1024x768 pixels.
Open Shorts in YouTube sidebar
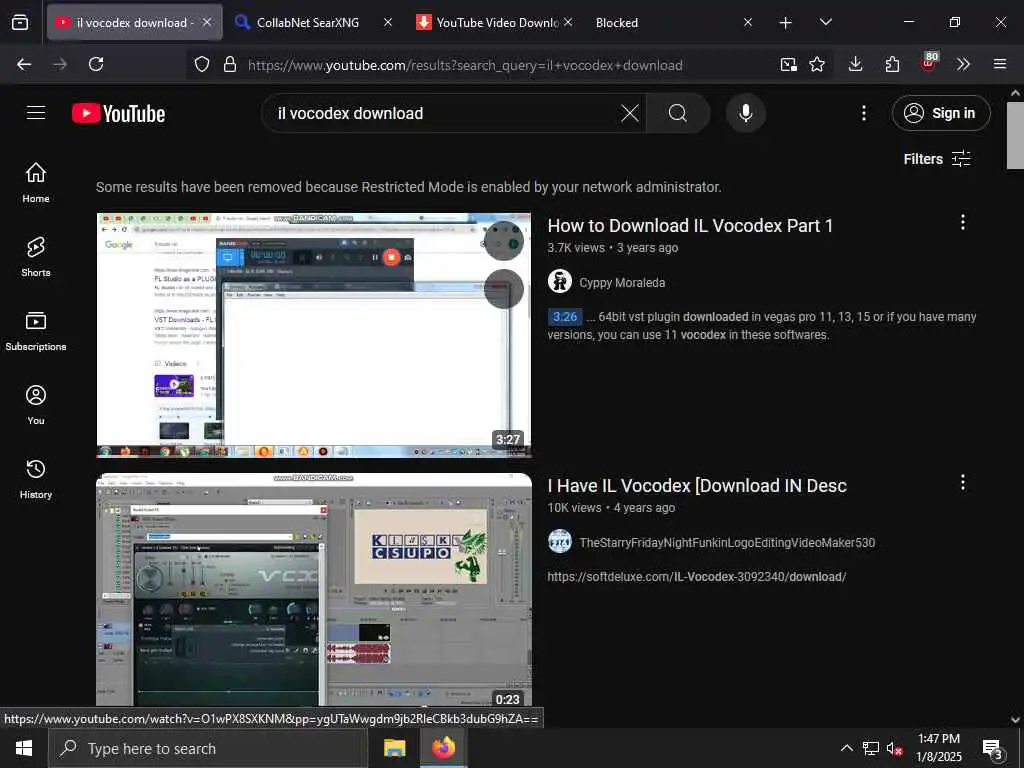tap(36, 257)
